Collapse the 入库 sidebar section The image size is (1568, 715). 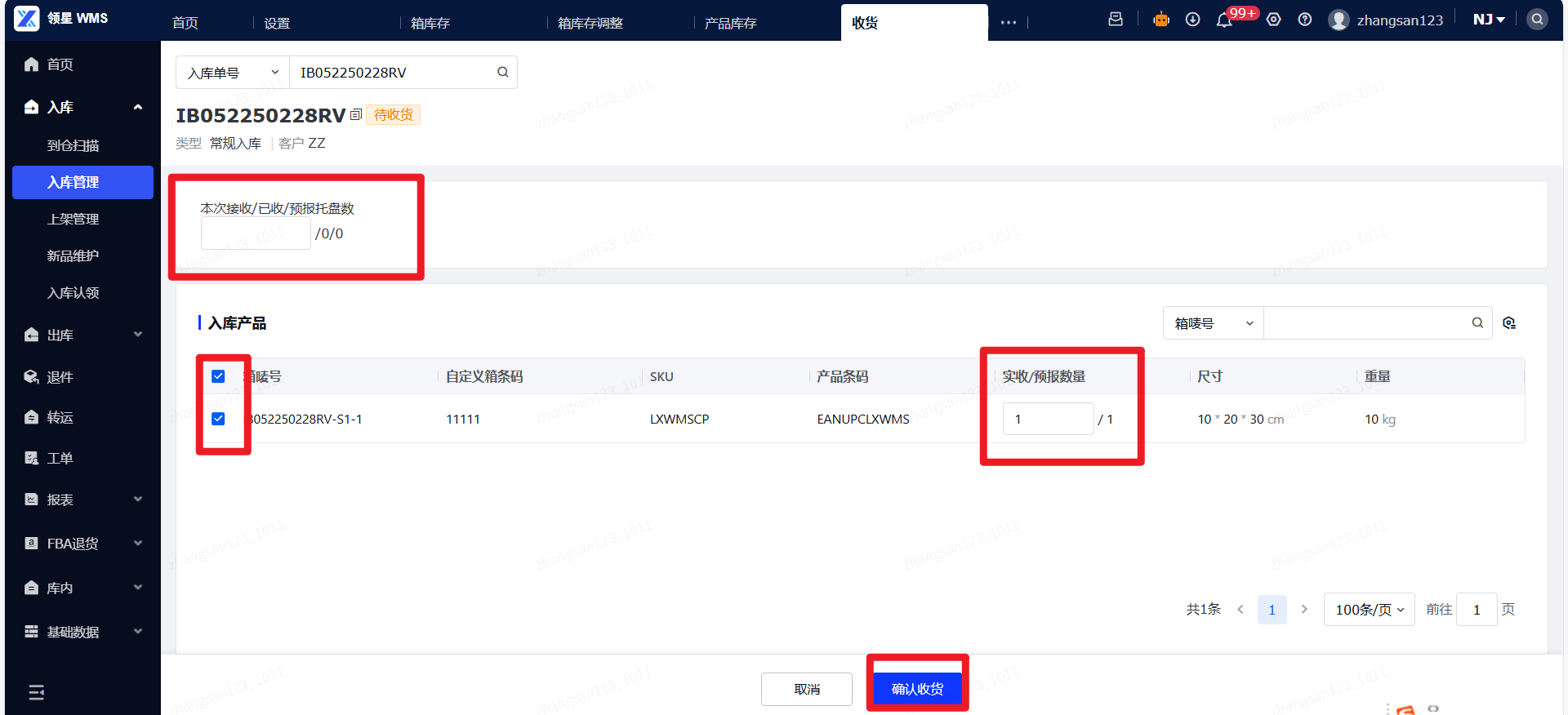137,107
